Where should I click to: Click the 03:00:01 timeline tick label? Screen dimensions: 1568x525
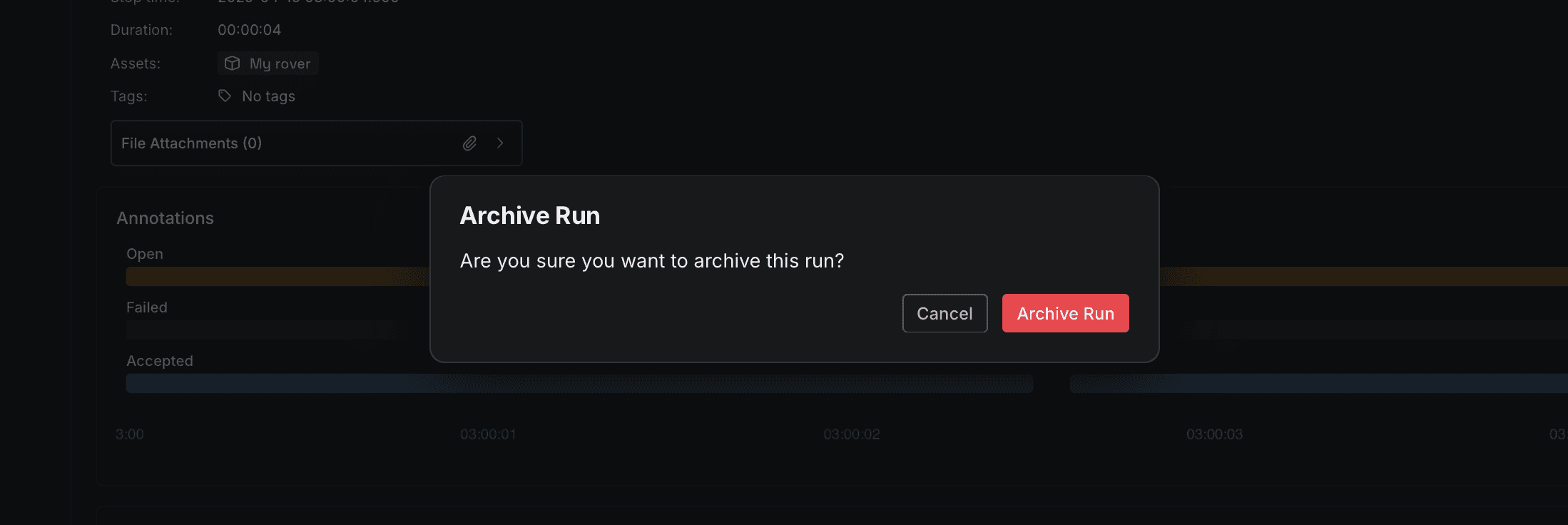pyautogui.click(x=488, y=434)
